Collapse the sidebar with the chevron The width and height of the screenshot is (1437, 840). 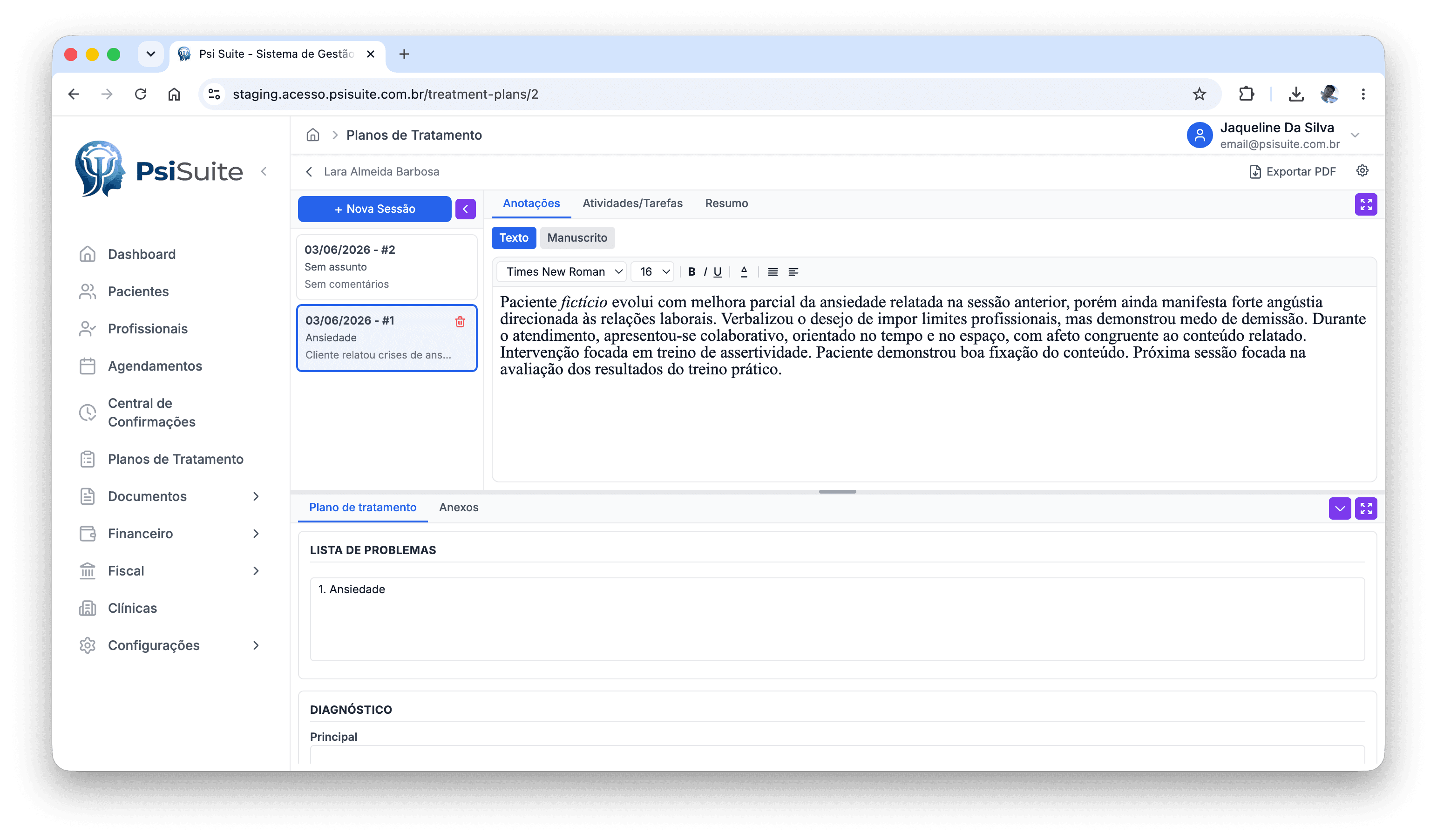coord(264,171)
